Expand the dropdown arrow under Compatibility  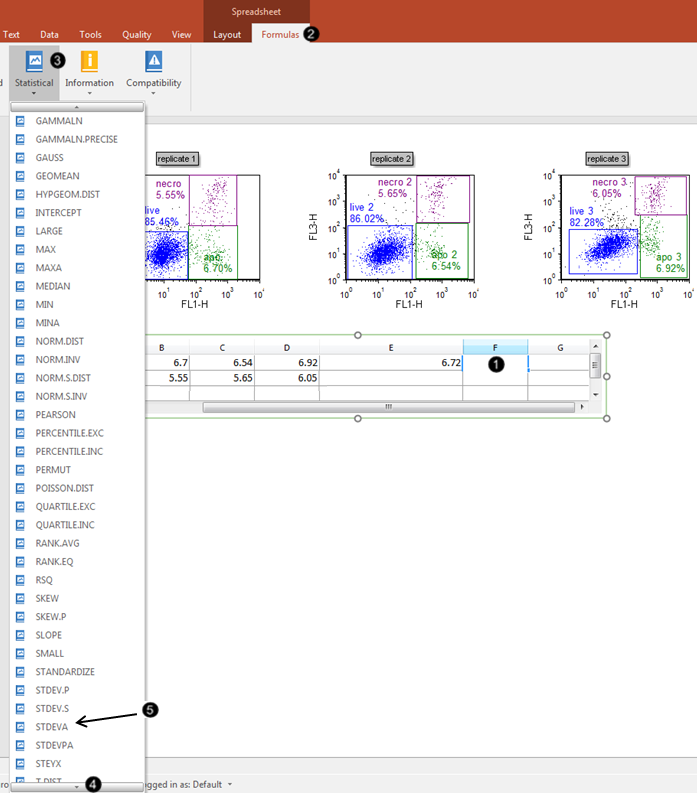tap(153, 94)
